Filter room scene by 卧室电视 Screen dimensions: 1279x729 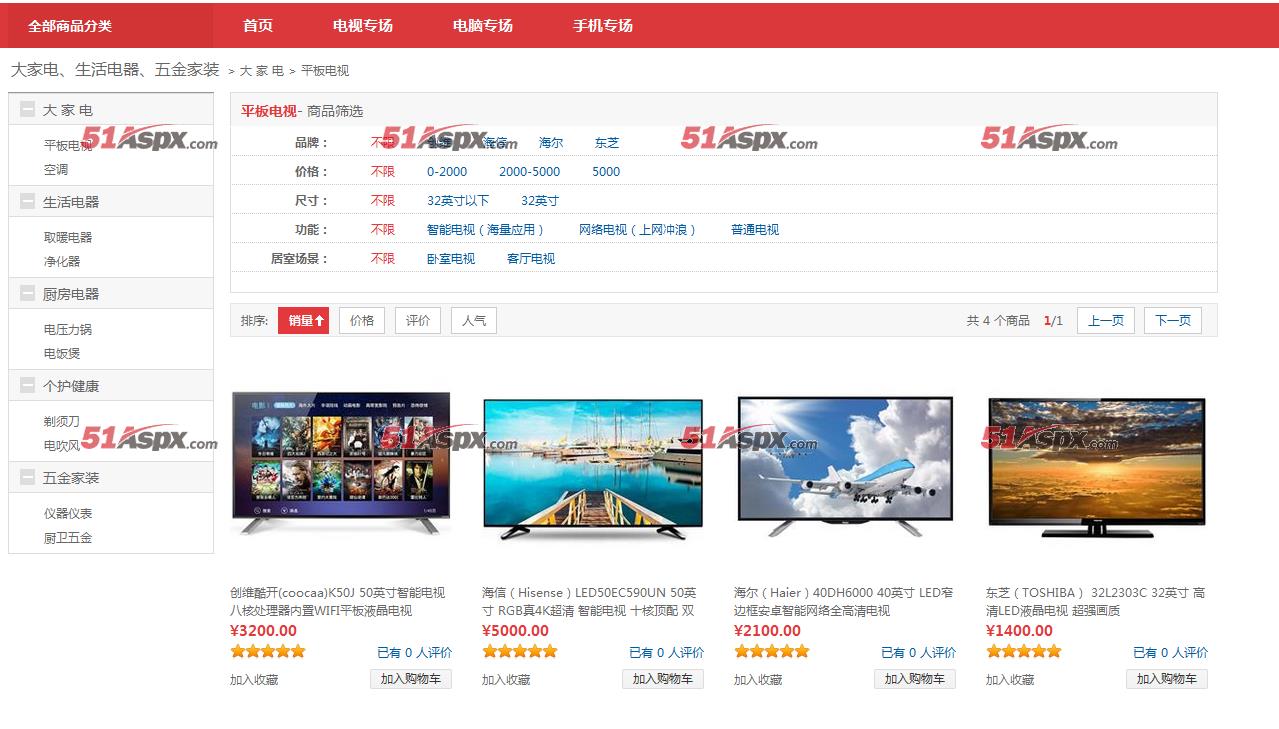click(451, 259)
